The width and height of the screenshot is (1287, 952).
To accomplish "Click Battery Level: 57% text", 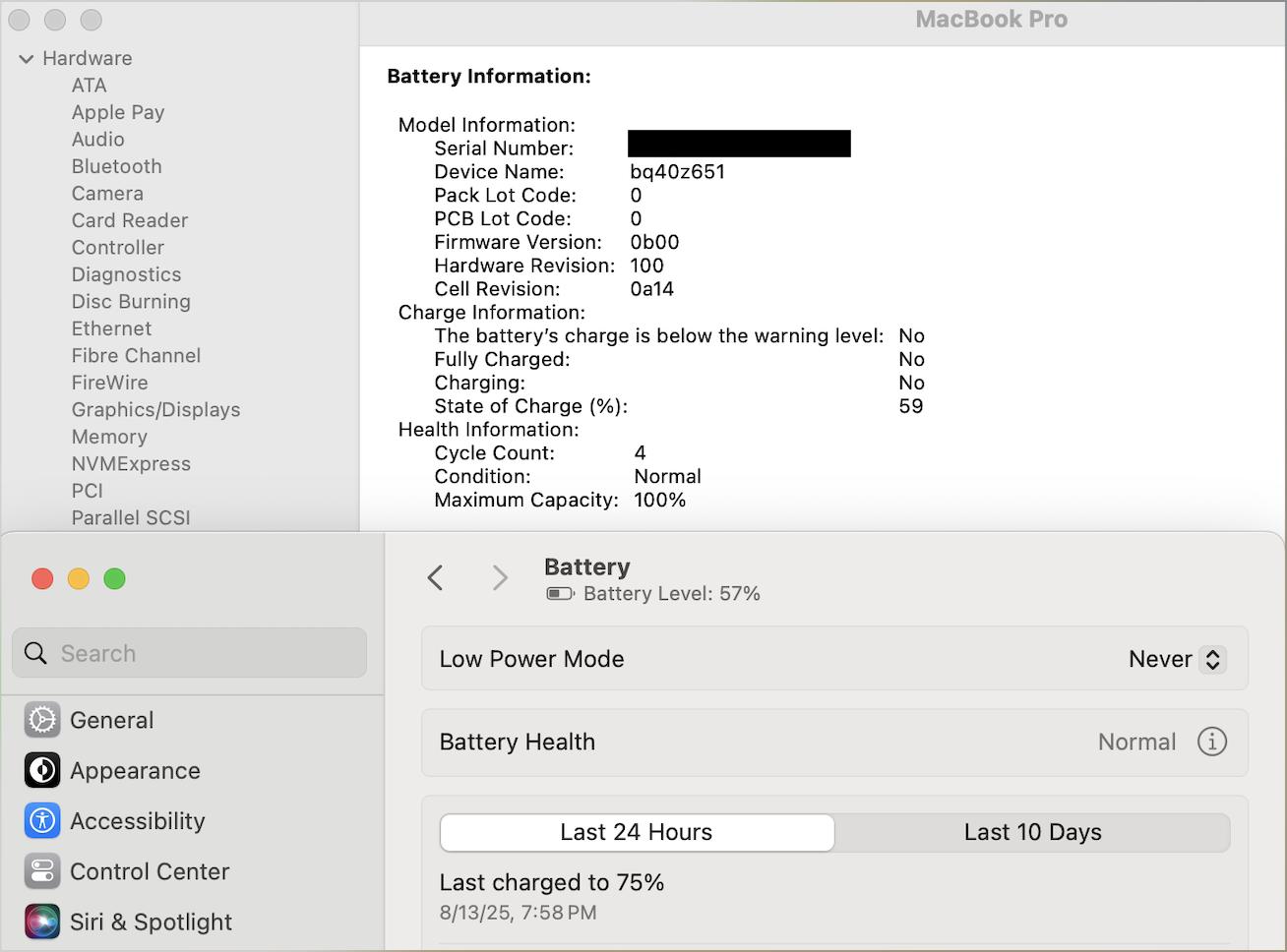I will tap(672, 594).
